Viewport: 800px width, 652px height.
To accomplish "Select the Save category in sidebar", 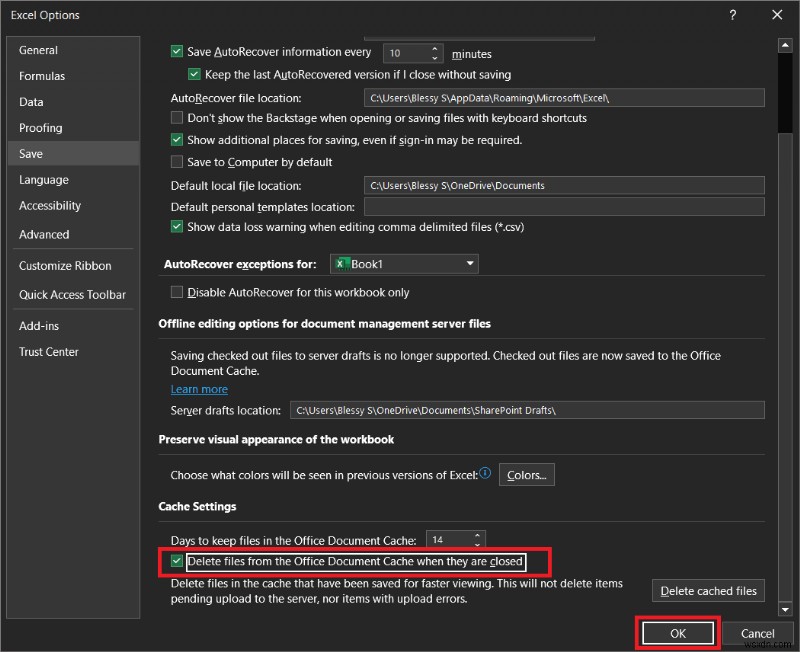I will pyautogui.click(x=74, y=154).
